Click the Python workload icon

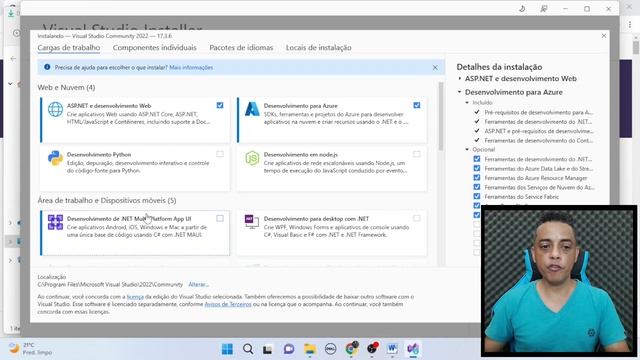55,158
